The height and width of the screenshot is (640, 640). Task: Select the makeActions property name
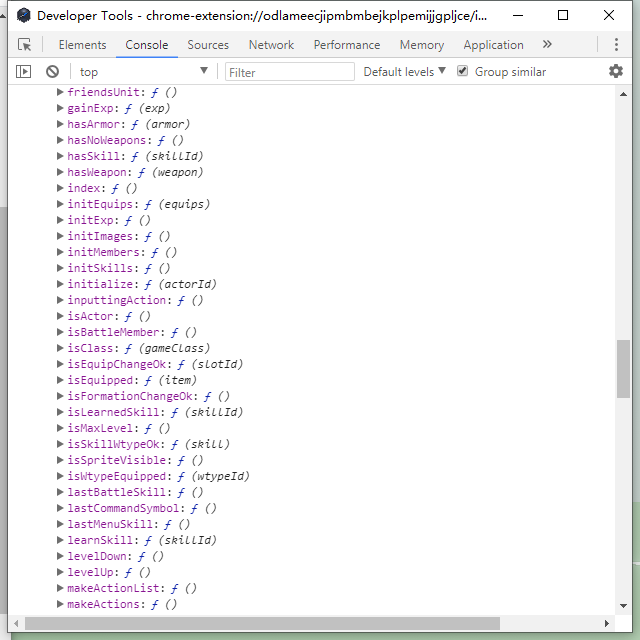coord(103,604)
